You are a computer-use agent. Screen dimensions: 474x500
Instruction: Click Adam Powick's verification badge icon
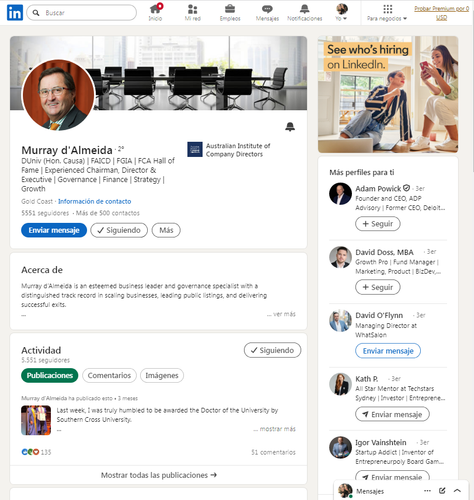tap(406, 188)
